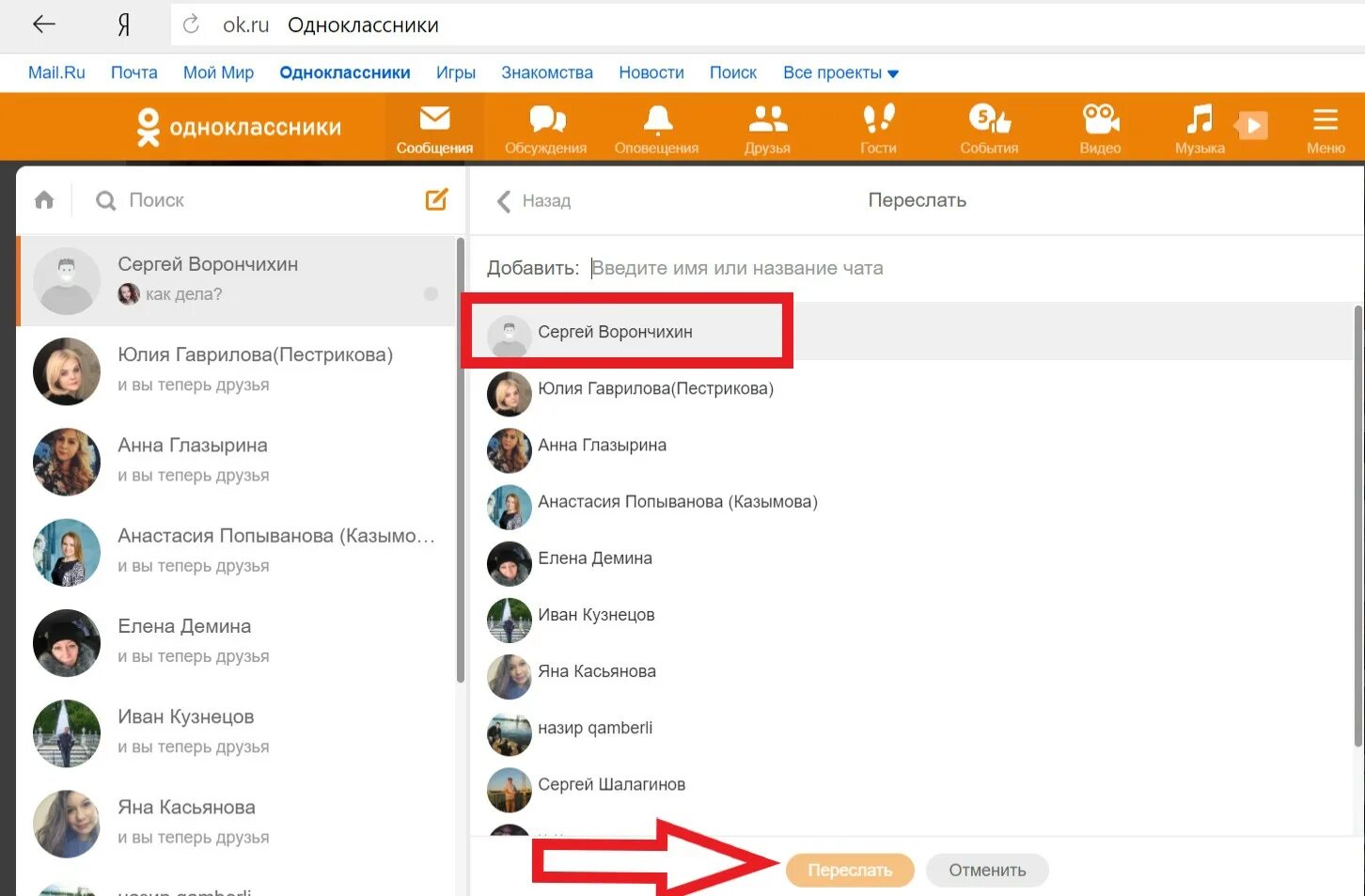
Task: Open Одноклассники link in top bar
Action: click(345, 72)
